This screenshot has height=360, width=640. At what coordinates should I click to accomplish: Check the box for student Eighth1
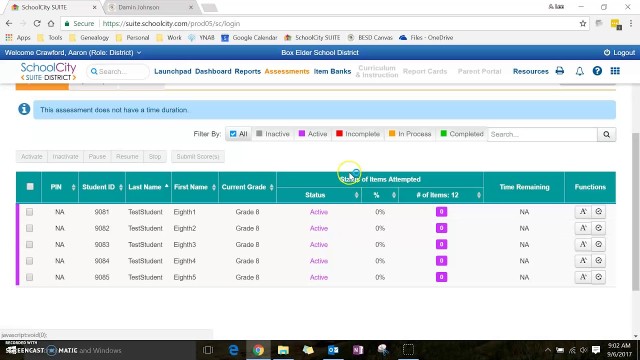click(29, 212)
